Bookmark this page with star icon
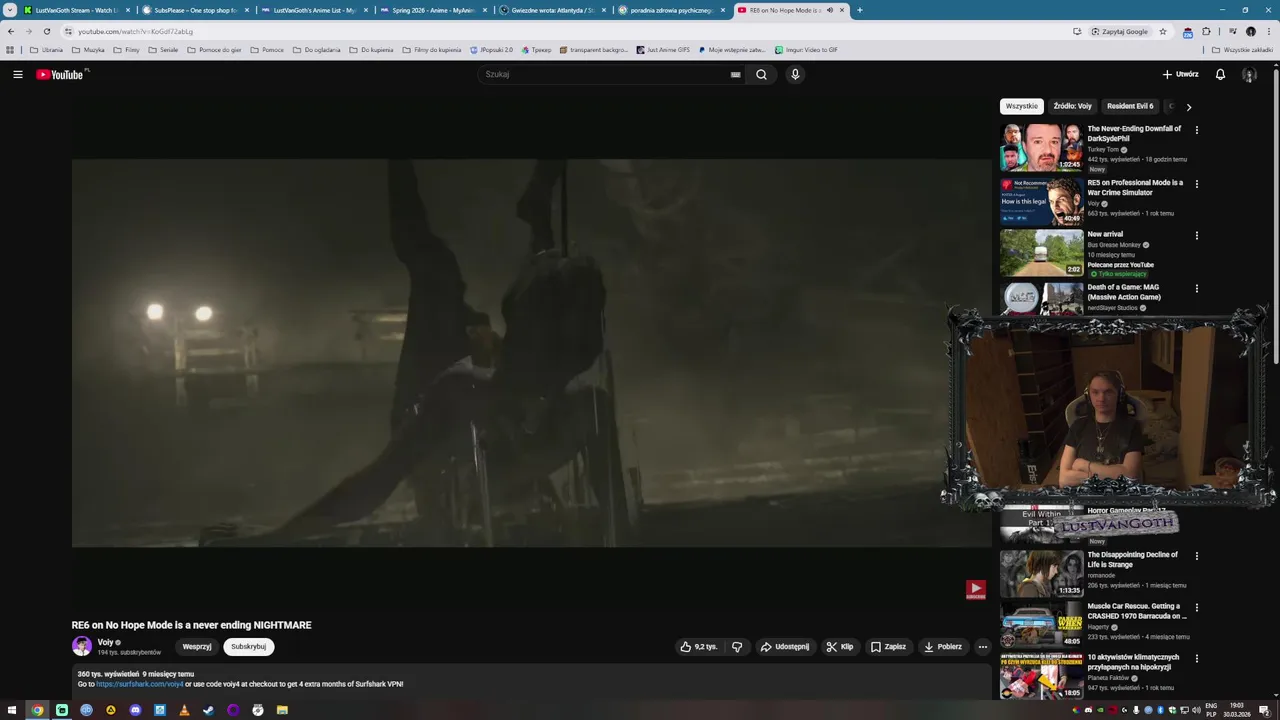The image size is (1280, 720). pos(1163,31)
